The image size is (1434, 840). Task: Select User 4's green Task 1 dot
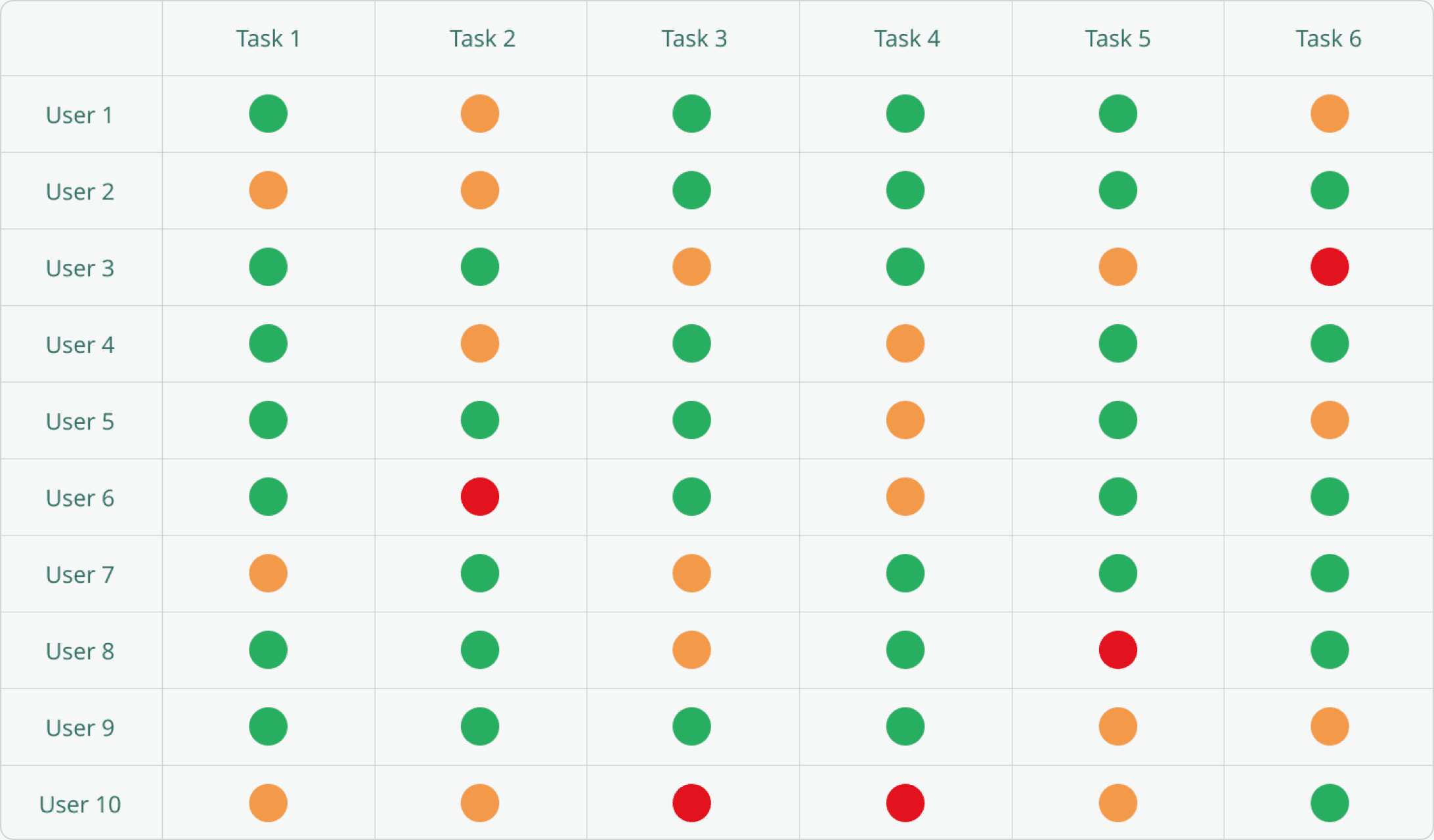pos(269,343)
